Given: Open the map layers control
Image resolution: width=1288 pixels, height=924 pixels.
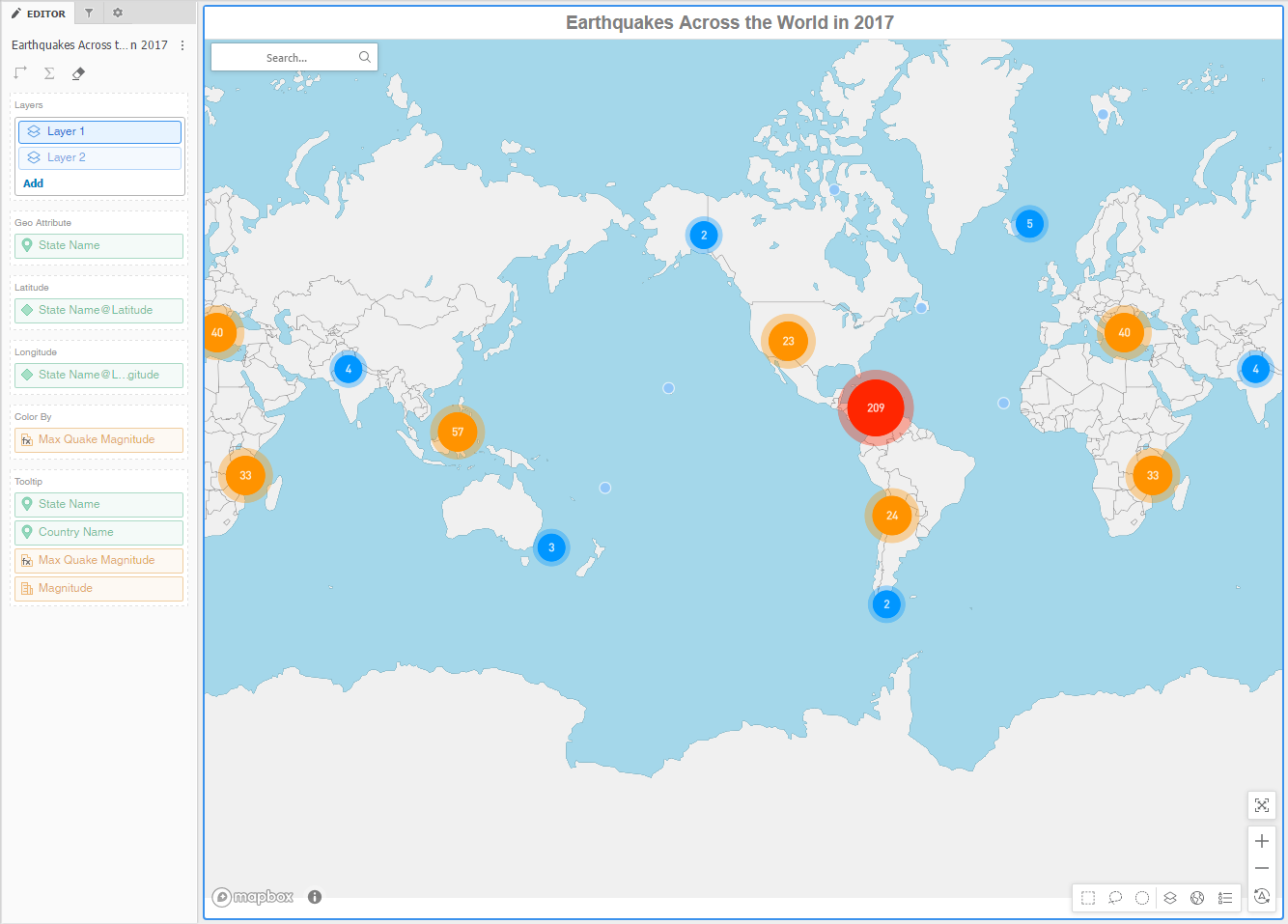Looking at the screenshot, I should [x=1170, y=897].
